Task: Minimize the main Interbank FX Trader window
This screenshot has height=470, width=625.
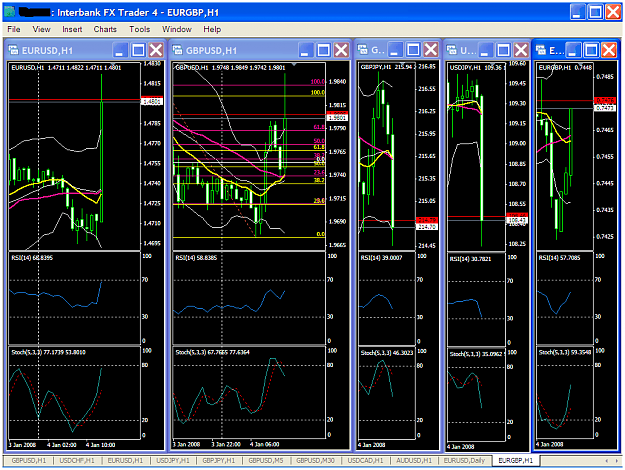Action: tap(578, 12)
